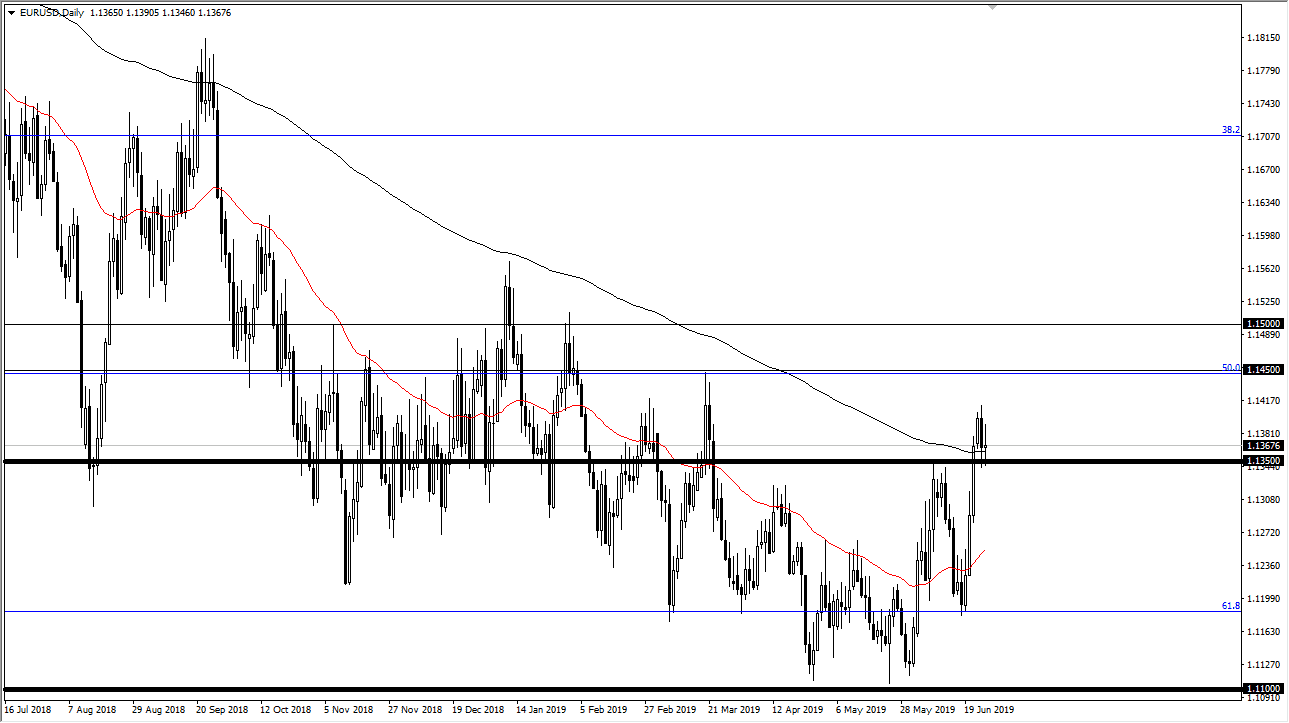Click the 1.17430 price axis value
The image size is (1289, 723).
(x=1264, y=104)
